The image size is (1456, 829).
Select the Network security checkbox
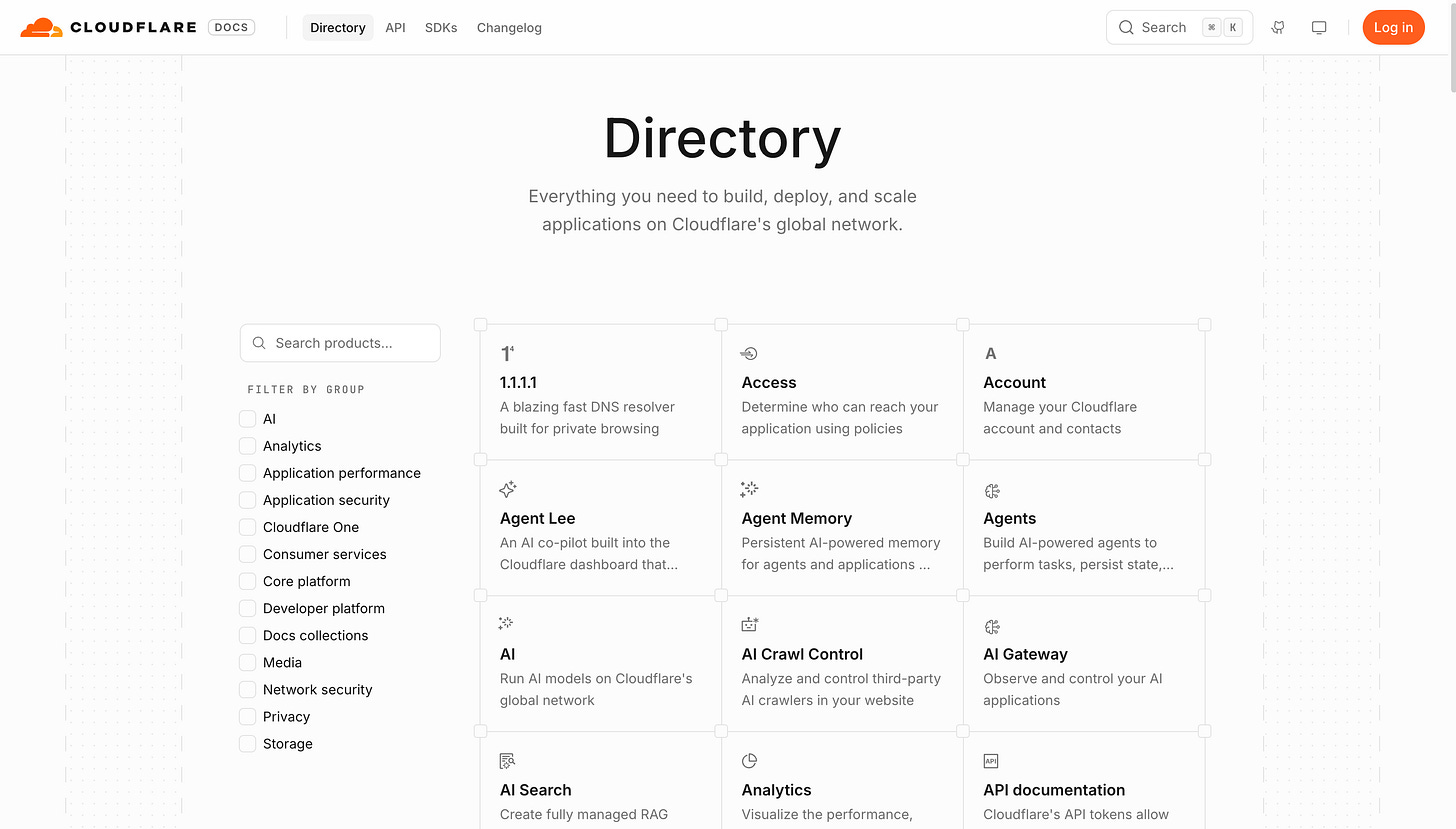pyautogui.click(x=248, y=689)
